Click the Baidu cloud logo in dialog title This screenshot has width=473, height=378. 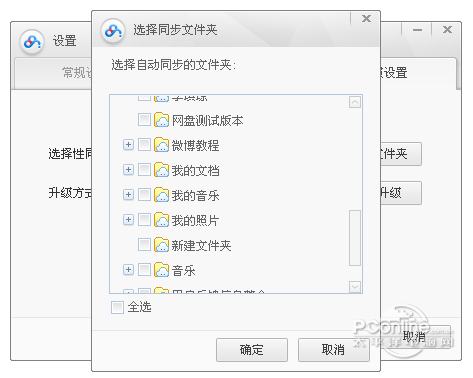tap(113, 31)
